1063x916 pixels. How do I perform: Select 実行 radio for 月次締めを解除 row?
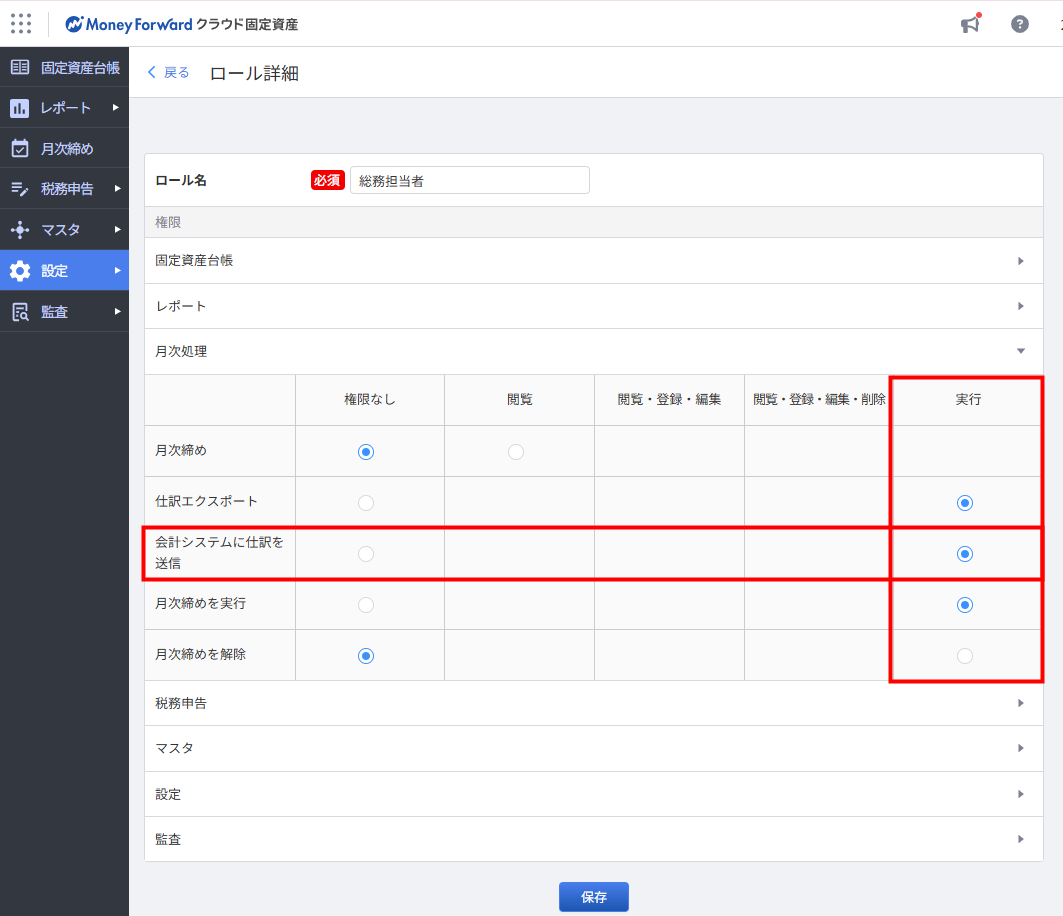(964, 656)
